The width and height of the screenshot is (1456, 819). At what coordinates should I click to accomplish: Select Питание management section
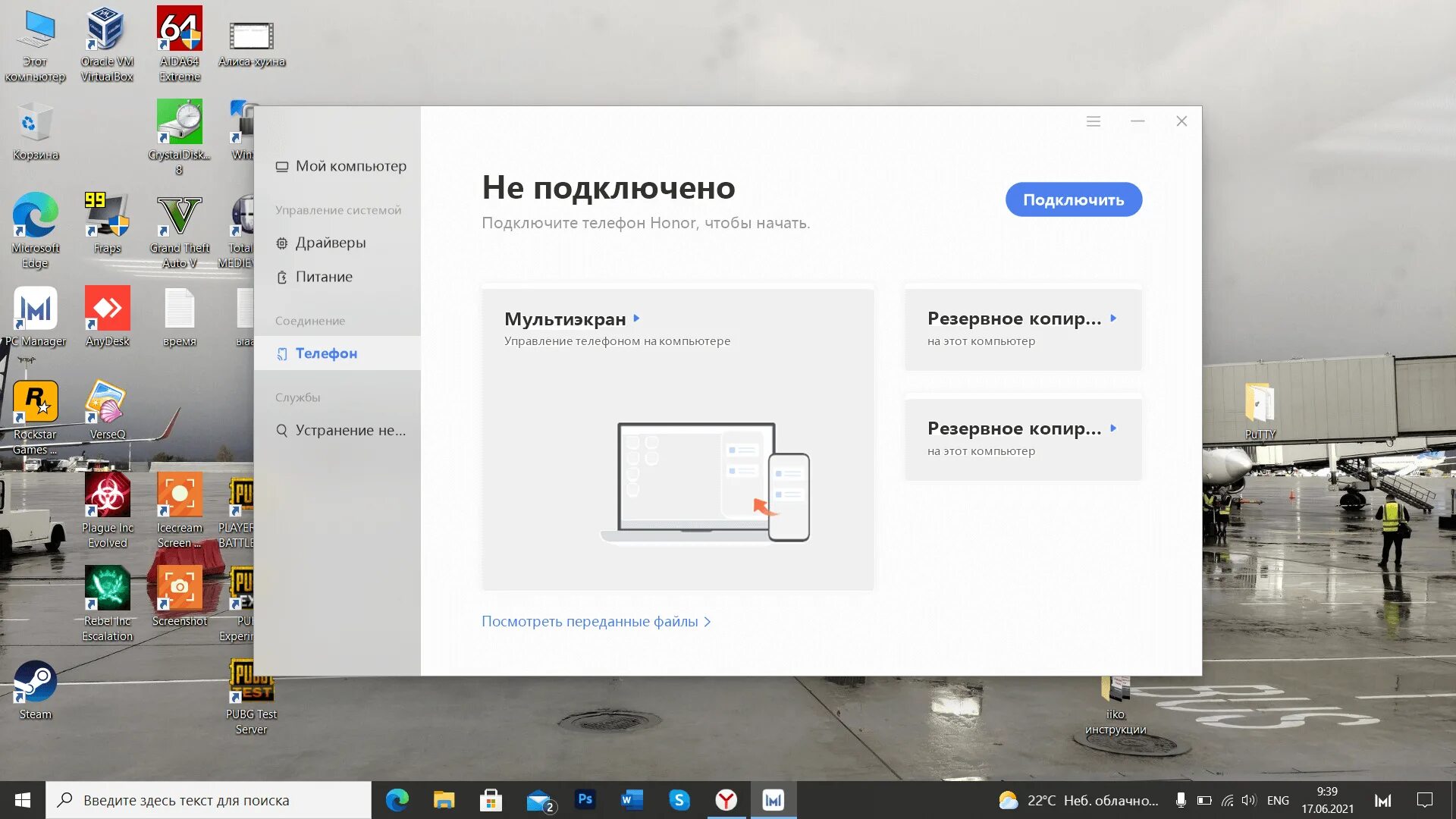[324, 276]
